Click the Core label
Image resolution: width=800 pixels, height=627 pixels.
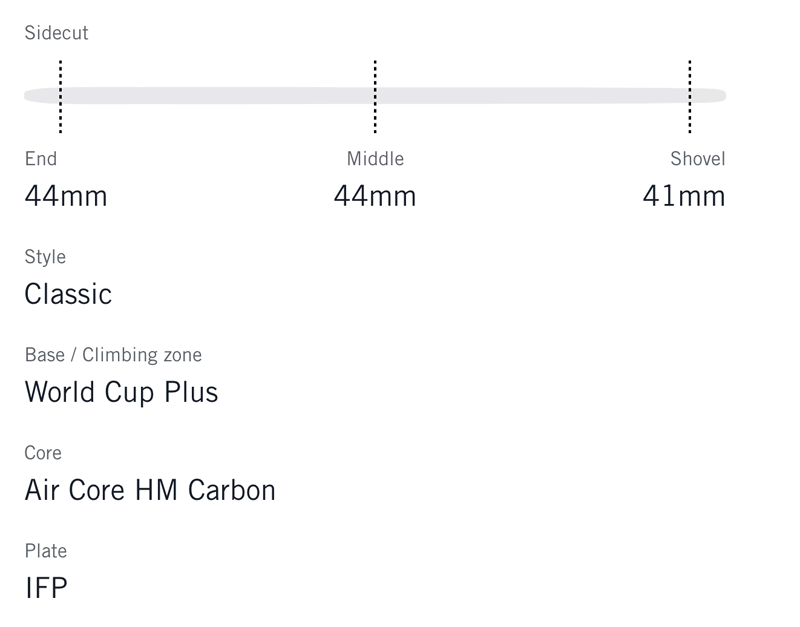43,453
